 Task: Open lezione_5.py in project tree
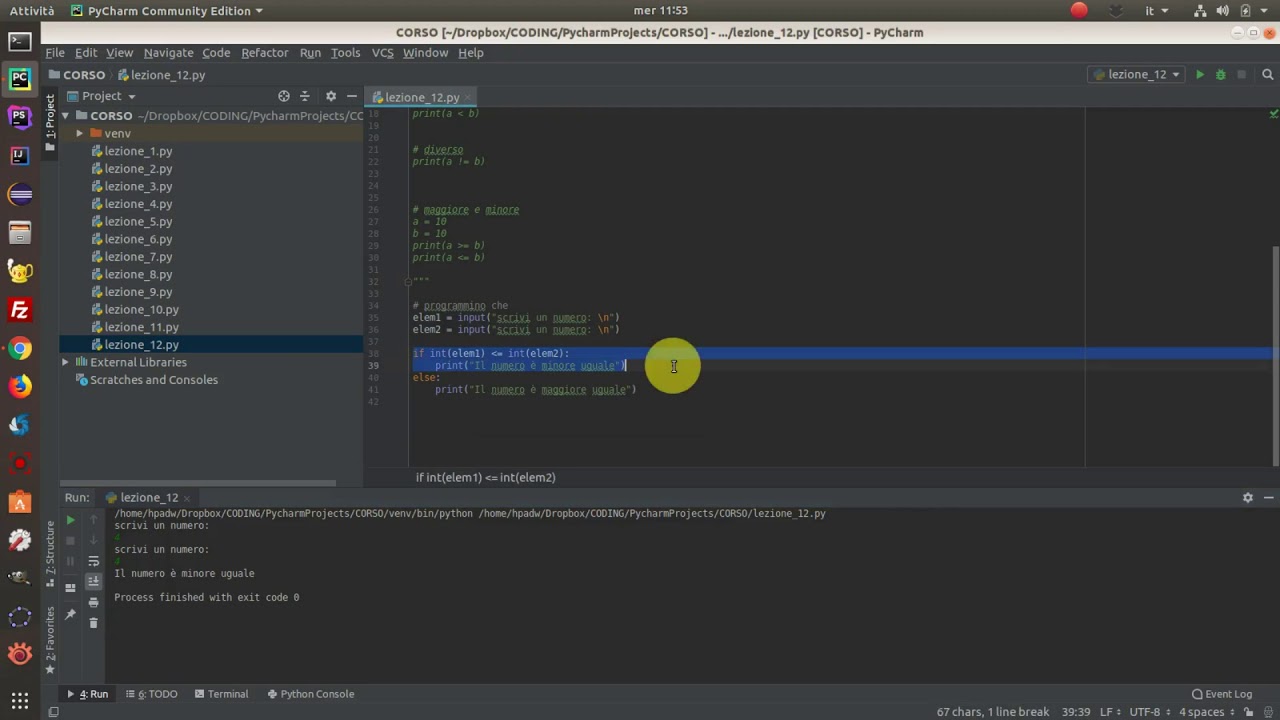tap(138, 221)
